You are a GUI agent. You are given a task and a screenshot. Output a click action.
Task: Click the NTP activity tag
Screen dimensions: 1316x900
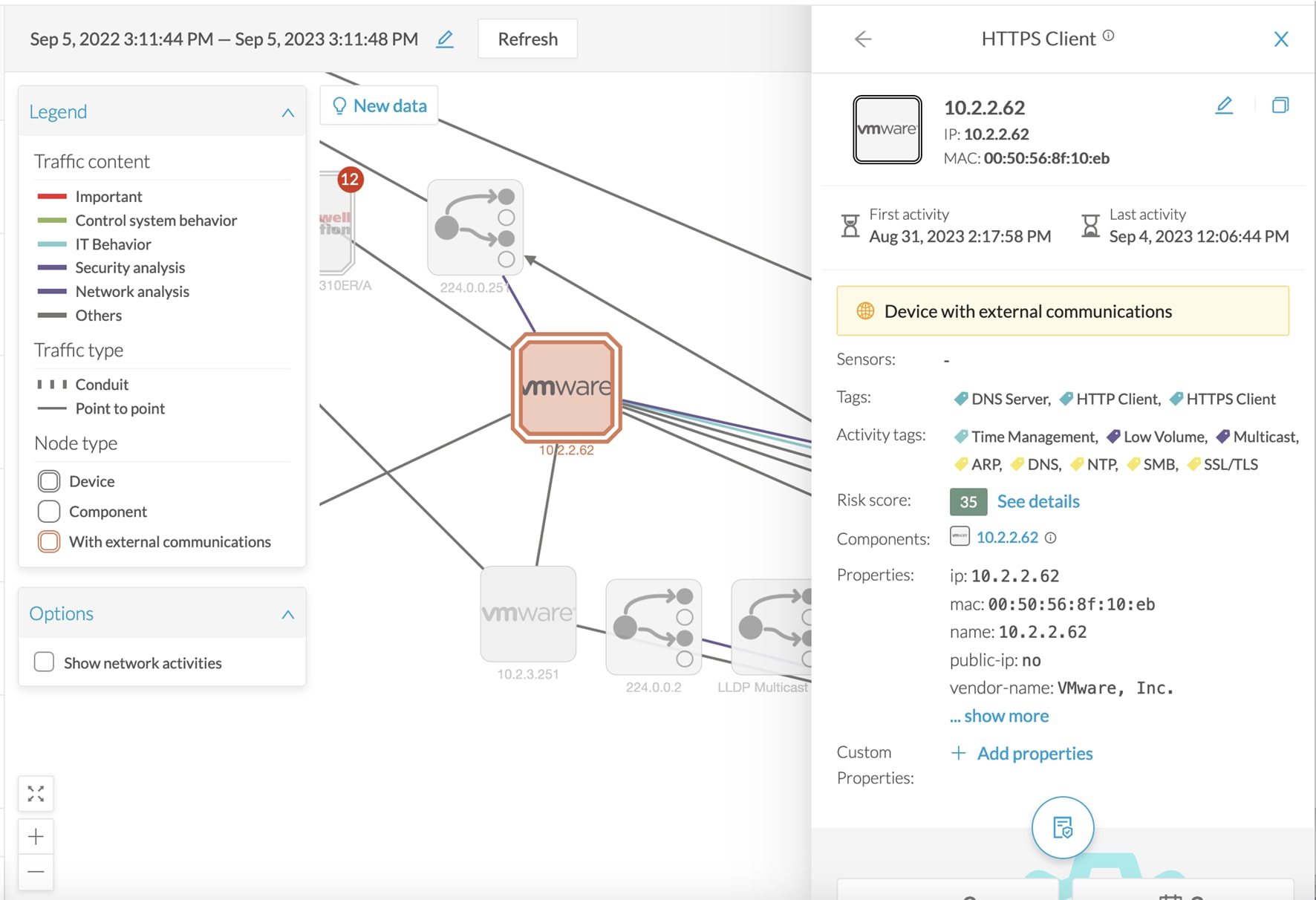coord(1093,464)
